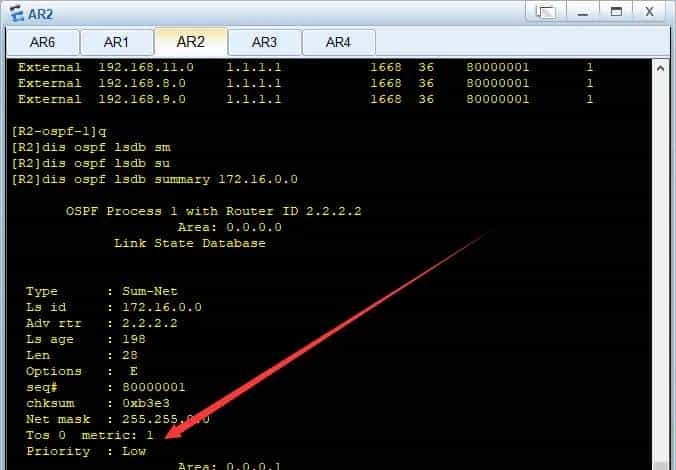Click the 'dis ospf lsdb sm' line

coord(91,147)
